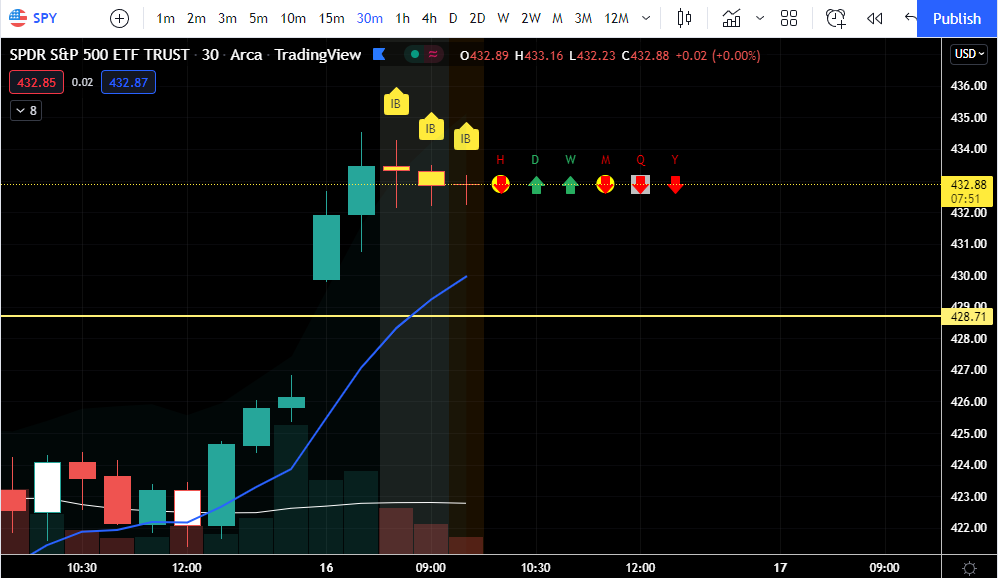Click the D timeframe green up arrow
998x578 pixels.
click(536, 185)
